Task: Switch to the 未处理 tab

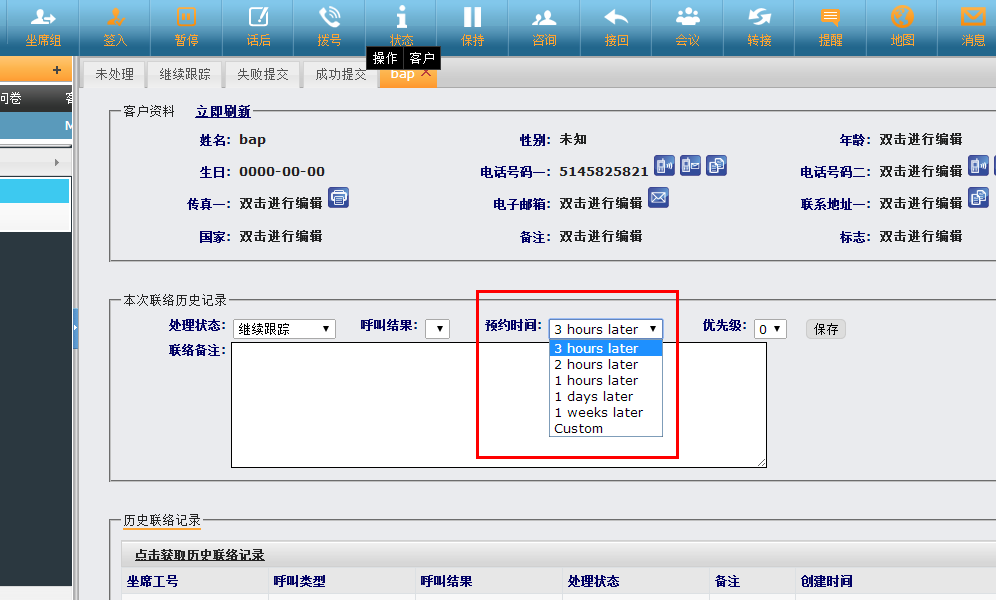Action: 115,74
